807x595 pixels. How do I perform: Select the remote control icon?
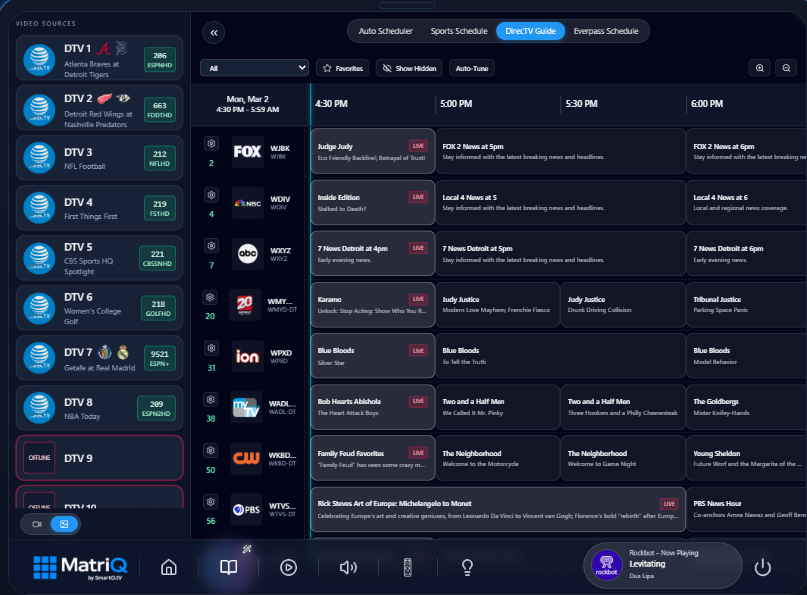pos(407,567)
